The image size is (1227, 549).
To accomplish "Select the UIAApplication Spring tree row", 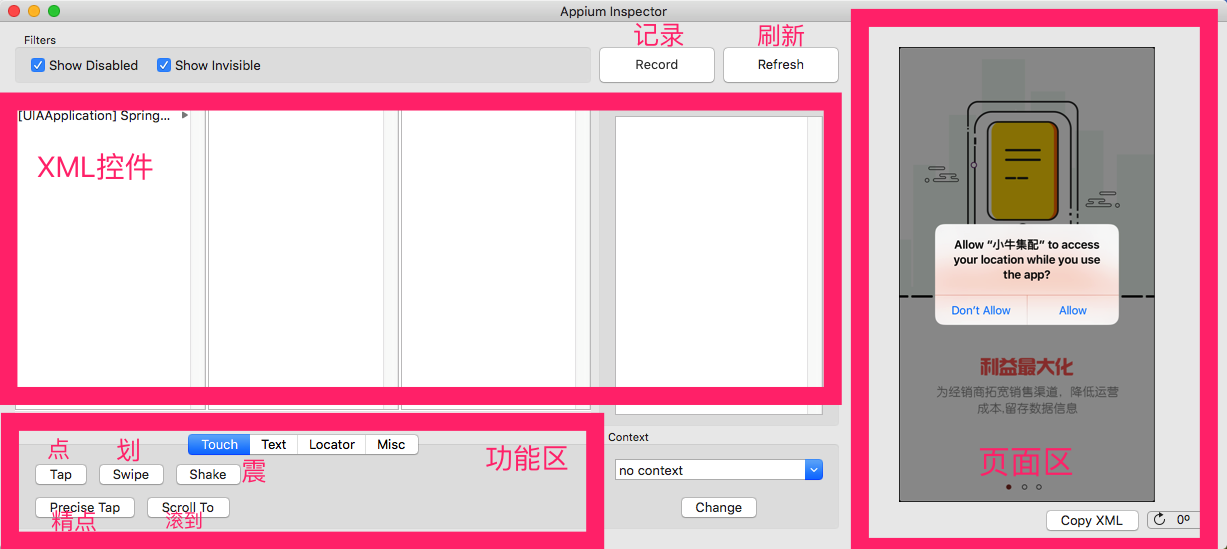I will 103,116.
